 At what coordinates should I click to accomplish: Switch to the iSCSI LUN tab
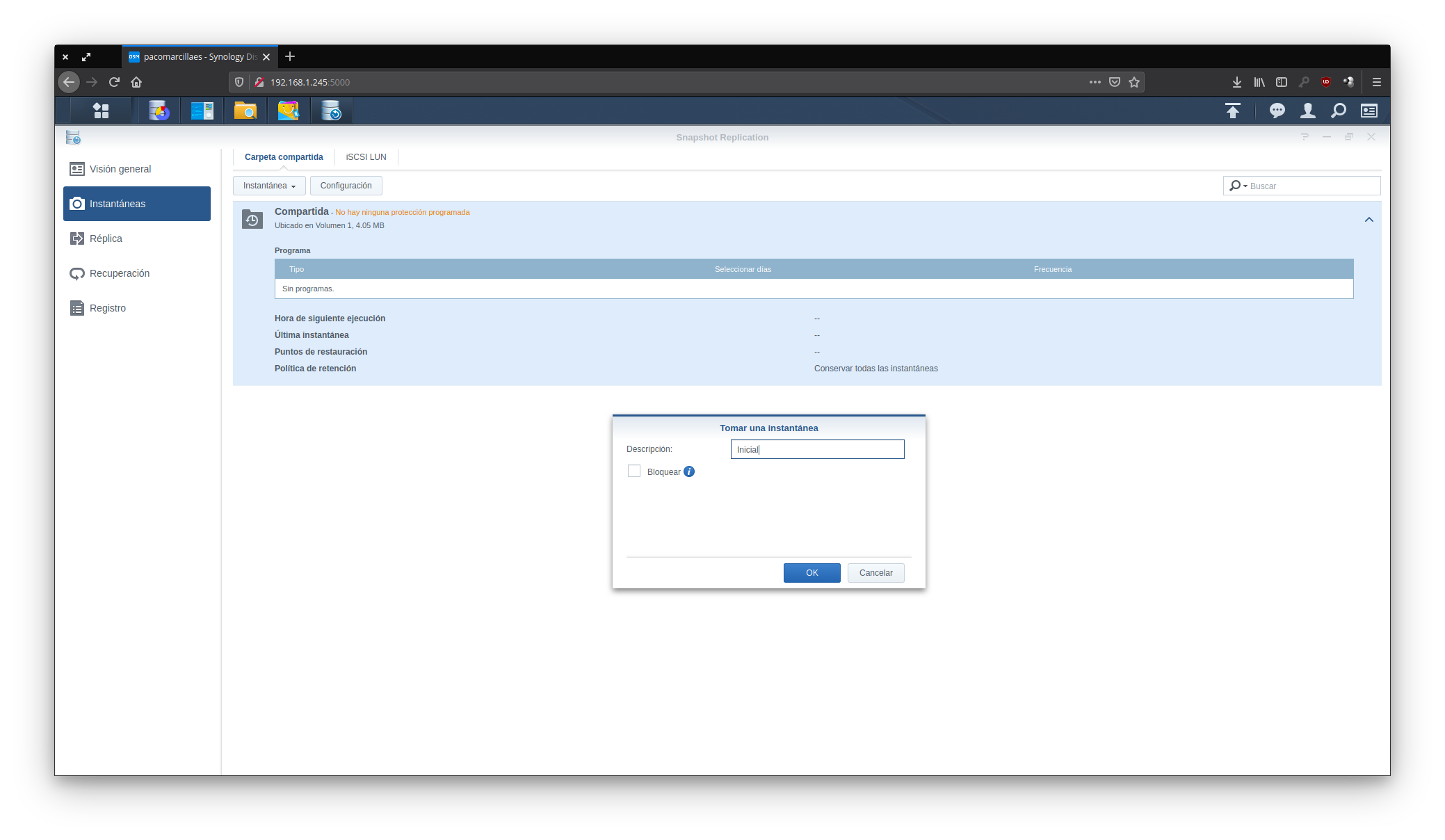click(366, 157)
